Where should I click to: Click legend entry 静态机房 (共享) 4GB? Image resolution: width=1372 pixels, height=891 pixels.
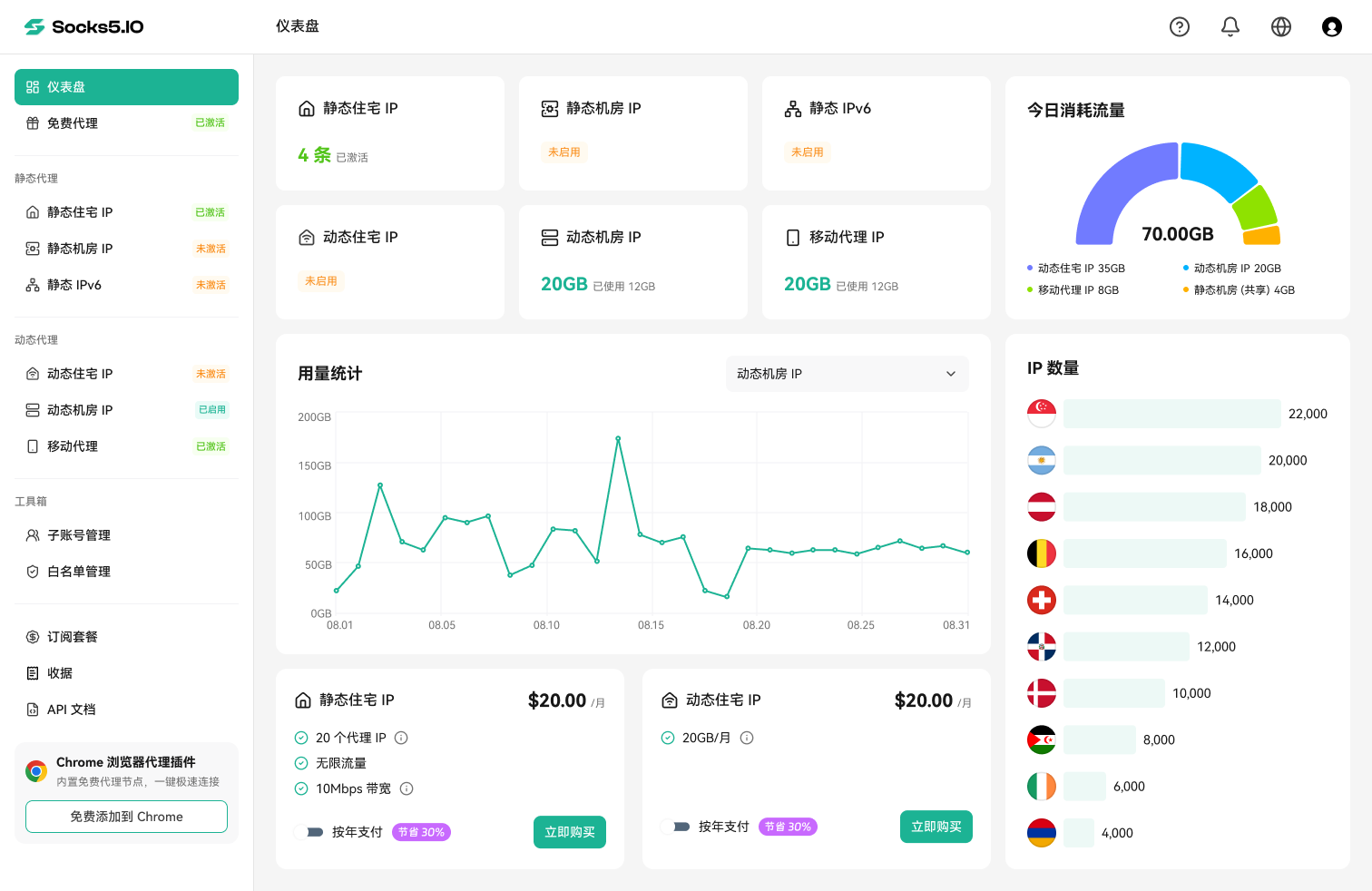(x=1240, y=290)
